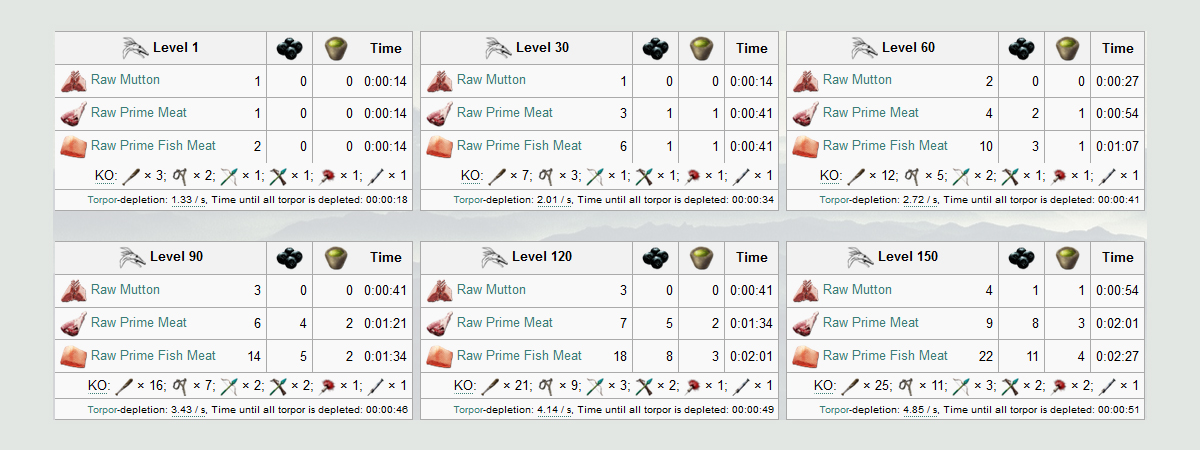Click the Raw Prime Meat icon under Level 120
1200x450 pixels.
pos(440,324)
